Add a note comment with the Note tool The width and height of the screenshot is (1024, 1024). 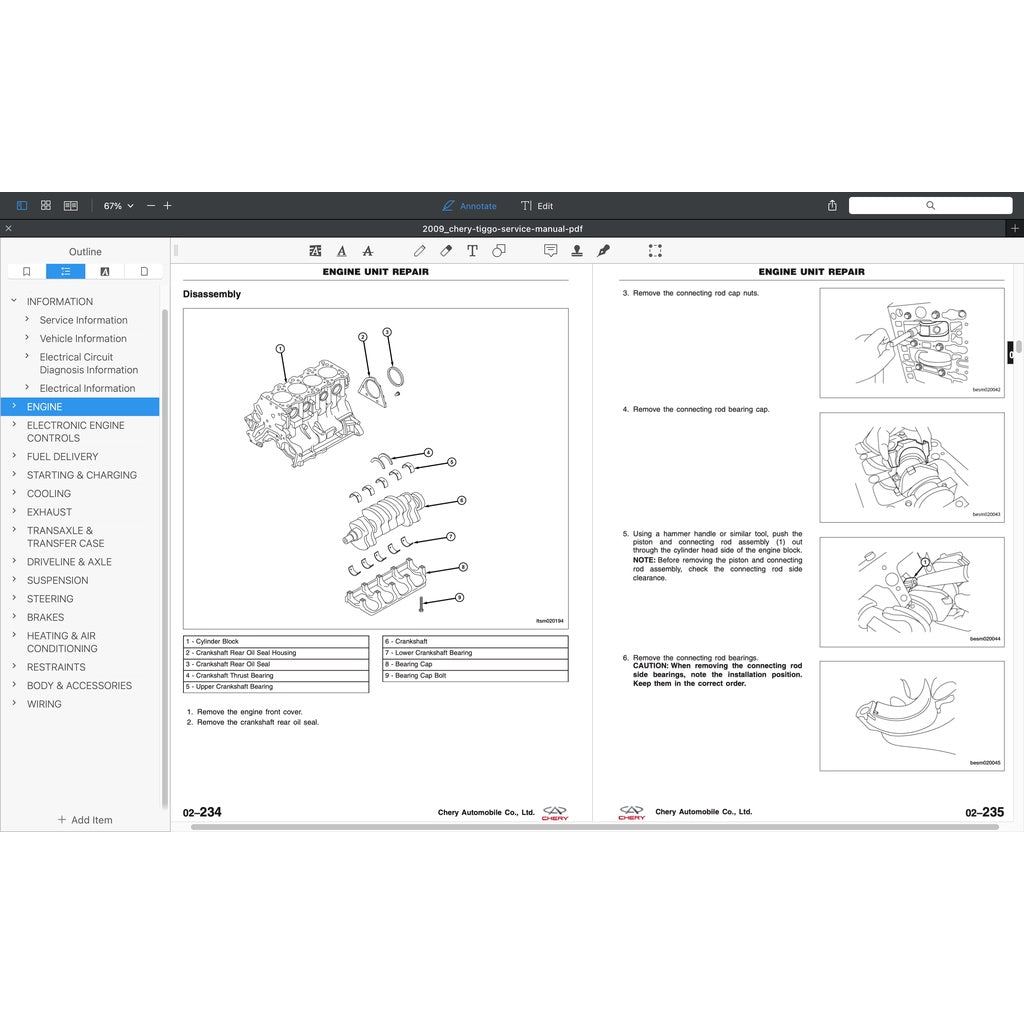coord(551,251)
